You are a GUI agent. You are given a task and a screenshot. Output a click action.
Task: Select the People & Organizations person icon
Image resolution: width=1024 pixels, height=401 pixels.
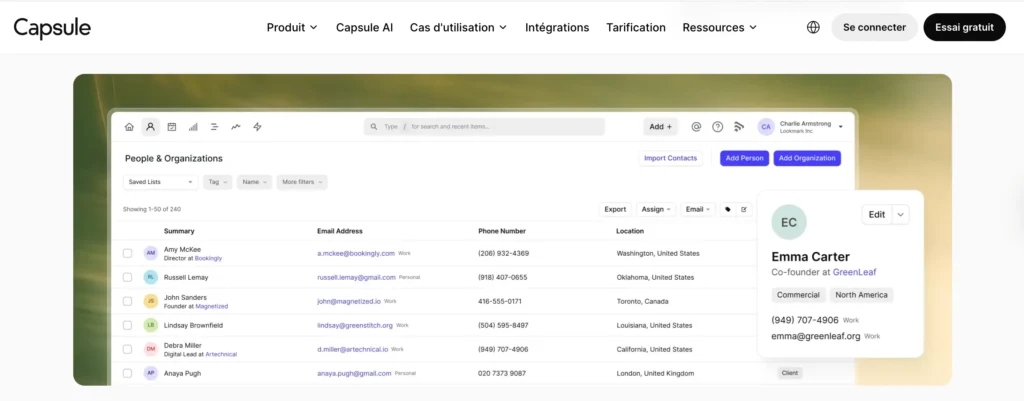click(150, 127)
